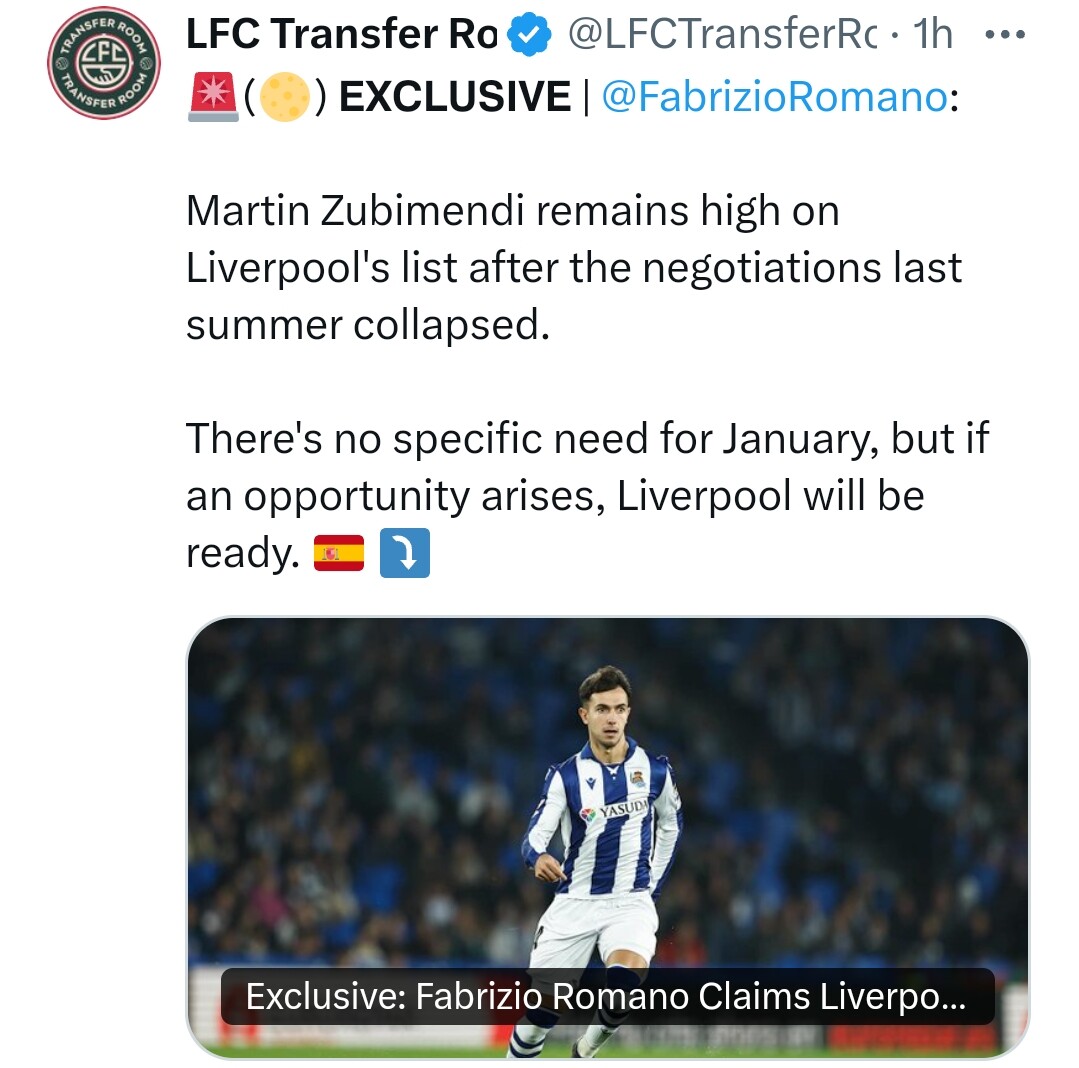Click the Spain flag emoji

[x=339, y=553]
